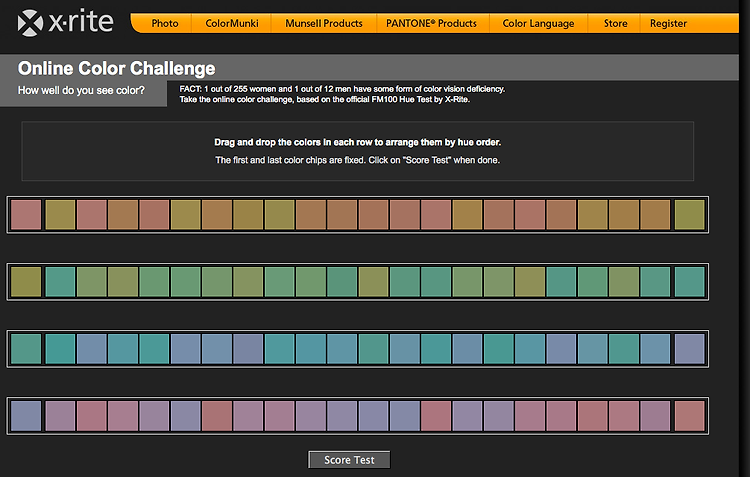Screen dimensions: 750x477
Task: Select the fixed olive chip ending the first row
Action: tap(690, 215)
